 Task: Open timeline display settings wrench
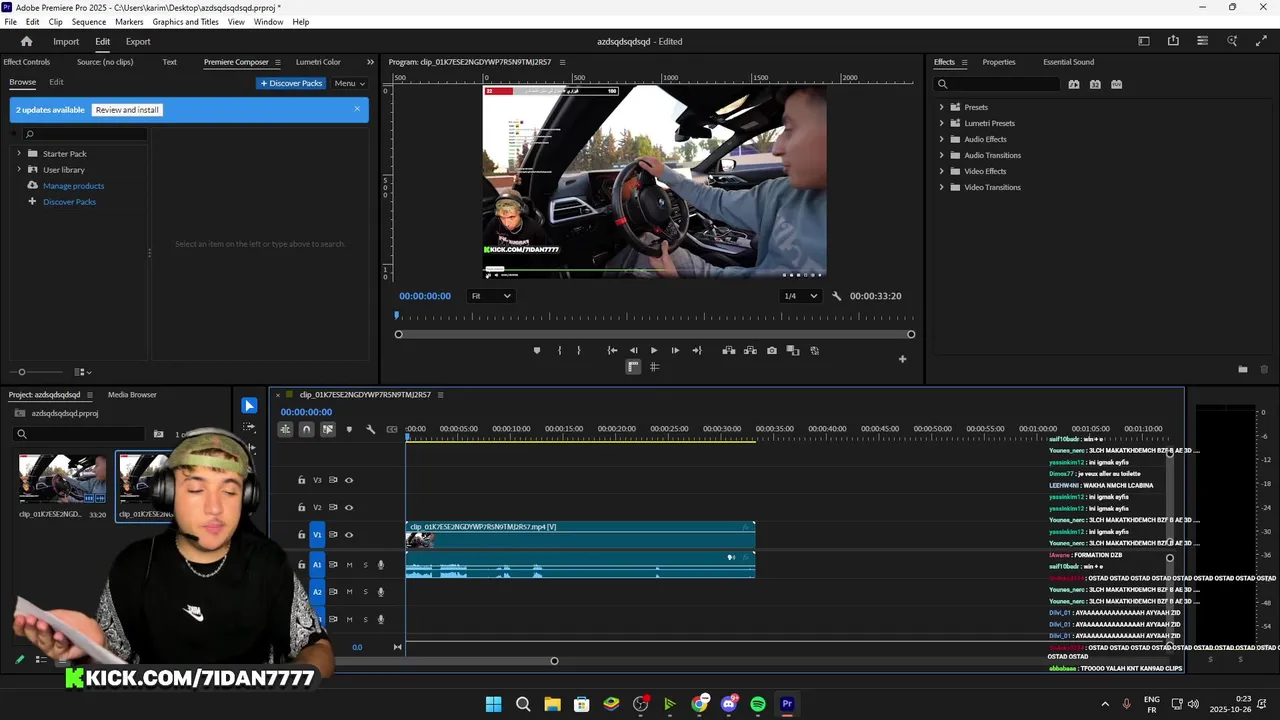click(x=370, y=429)
